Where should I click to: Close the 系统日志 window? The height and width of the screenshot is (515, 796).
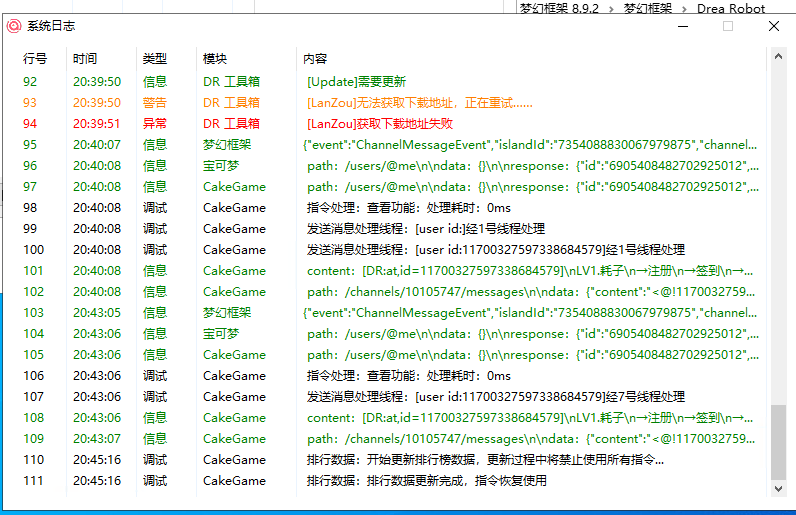[774, 26]
